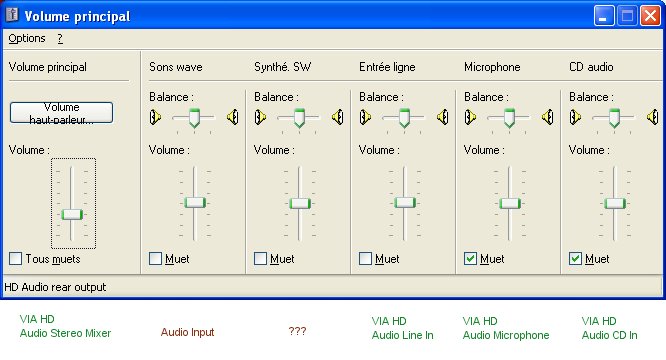Open the Options menu
The height and width of the screenshot is (360, 666).
27,38
